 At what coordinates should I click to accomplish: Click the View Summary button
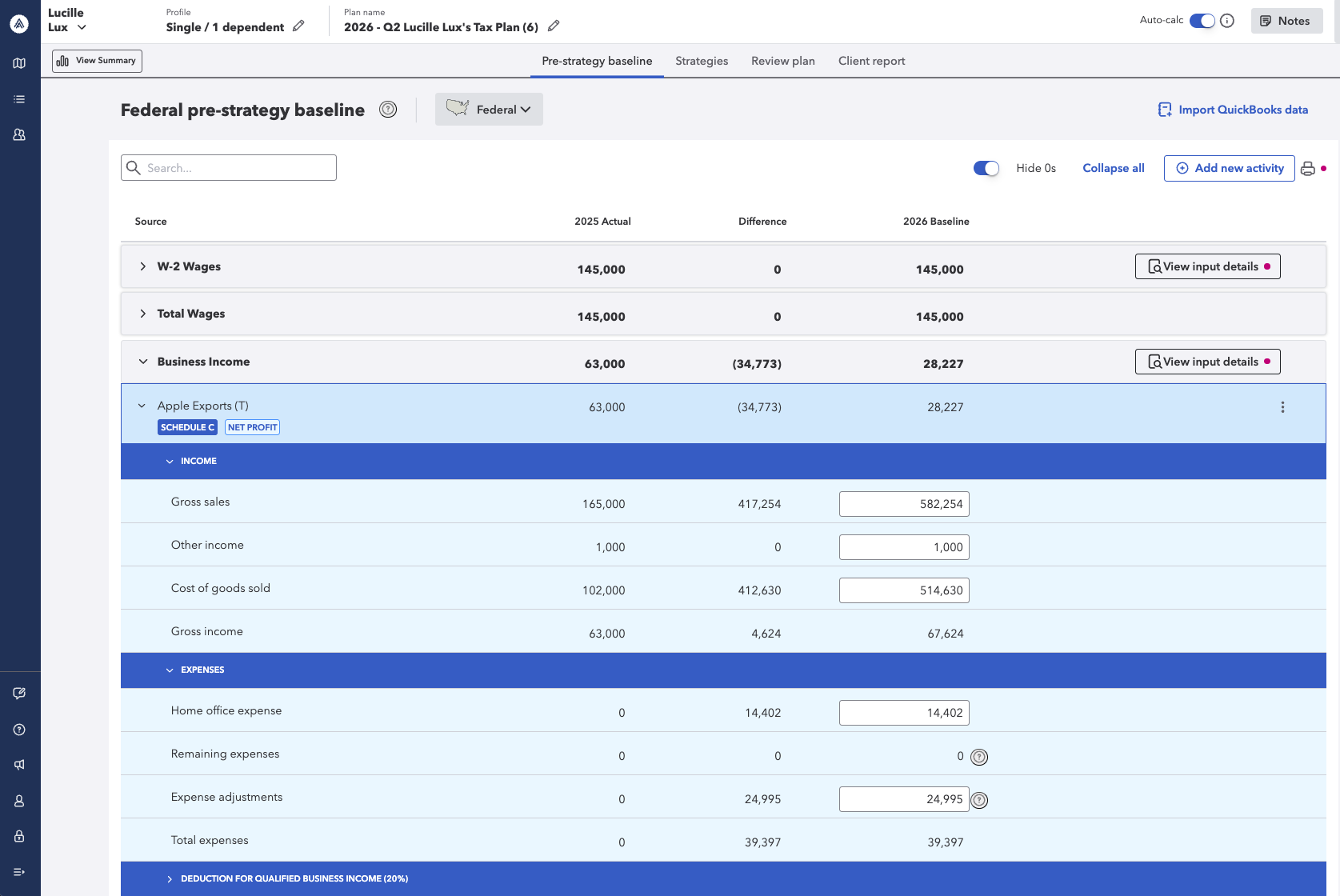pos(97,61)
